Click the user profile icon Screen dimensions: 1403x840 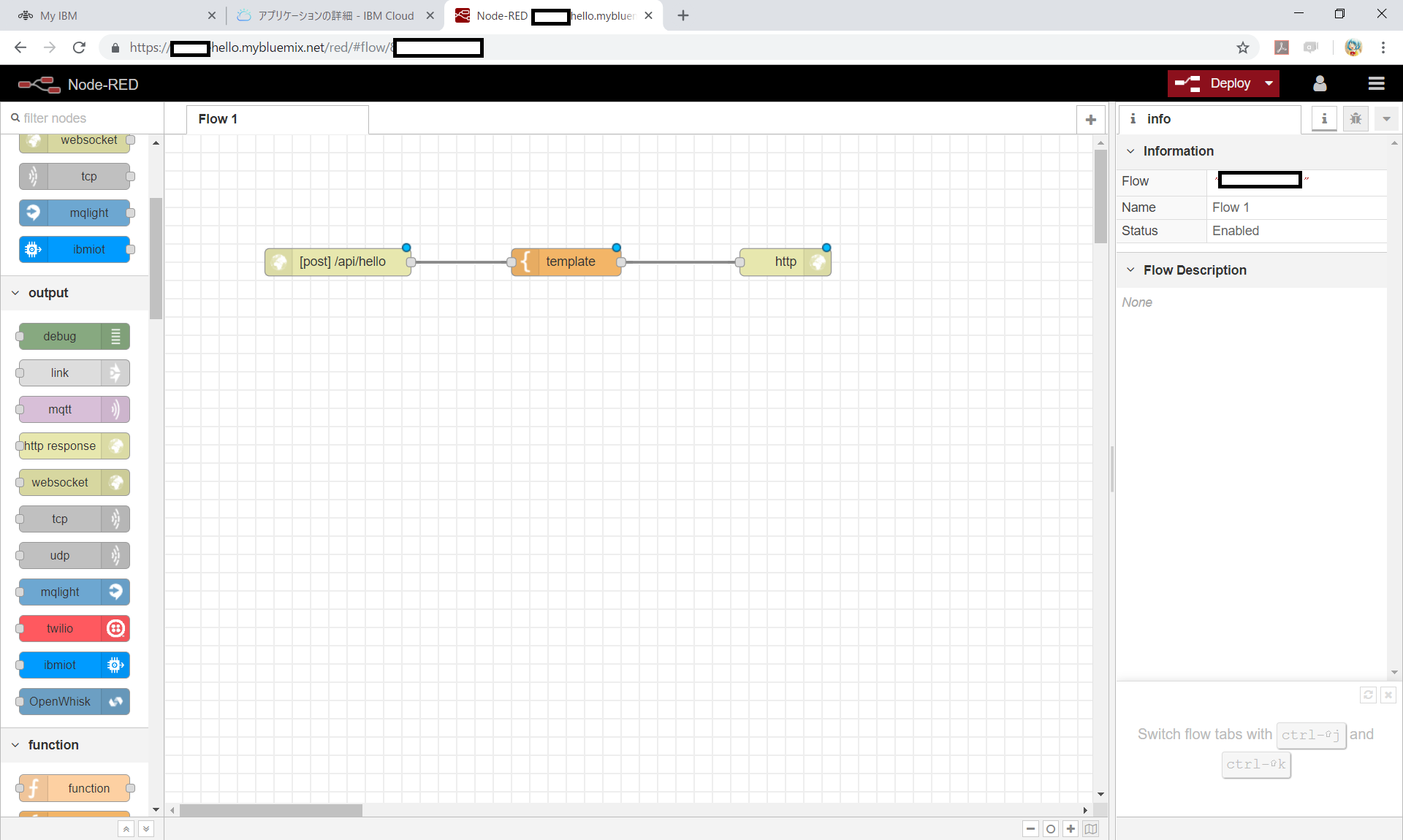(1319, 83)
